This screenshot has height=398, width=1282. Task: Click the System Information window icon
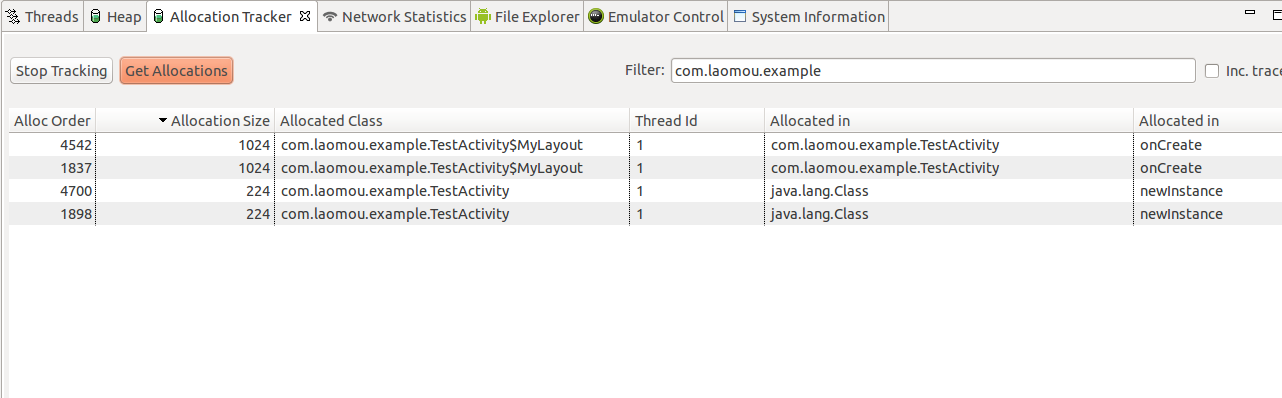740,17
